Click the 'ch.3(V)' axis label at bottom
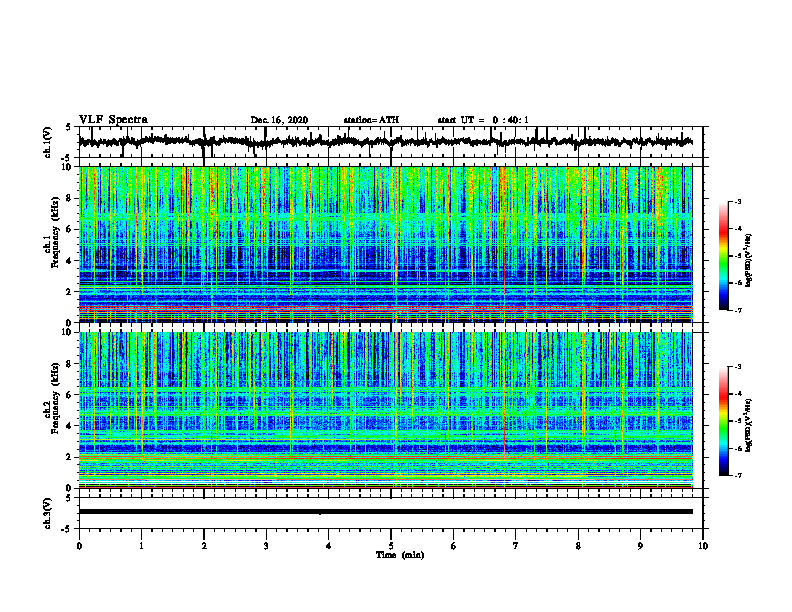 48,513
